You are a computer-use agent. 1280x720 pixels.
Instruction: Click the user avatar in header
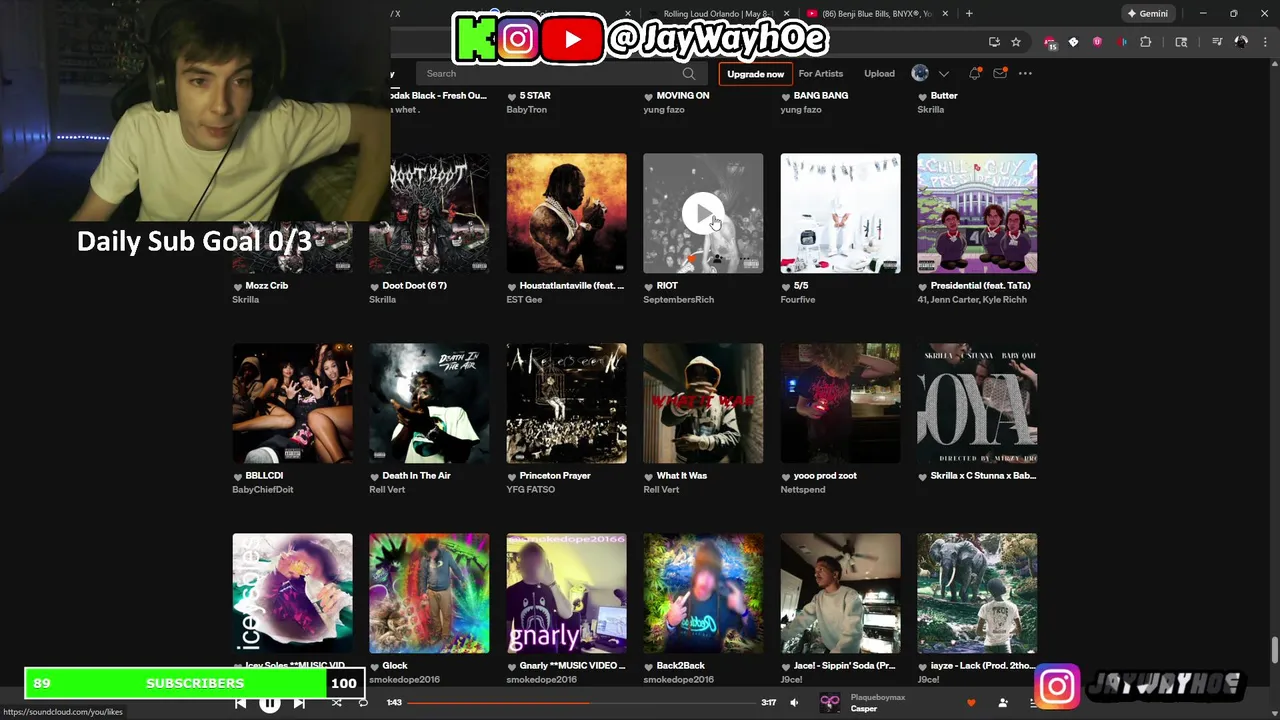coord(920,73)
